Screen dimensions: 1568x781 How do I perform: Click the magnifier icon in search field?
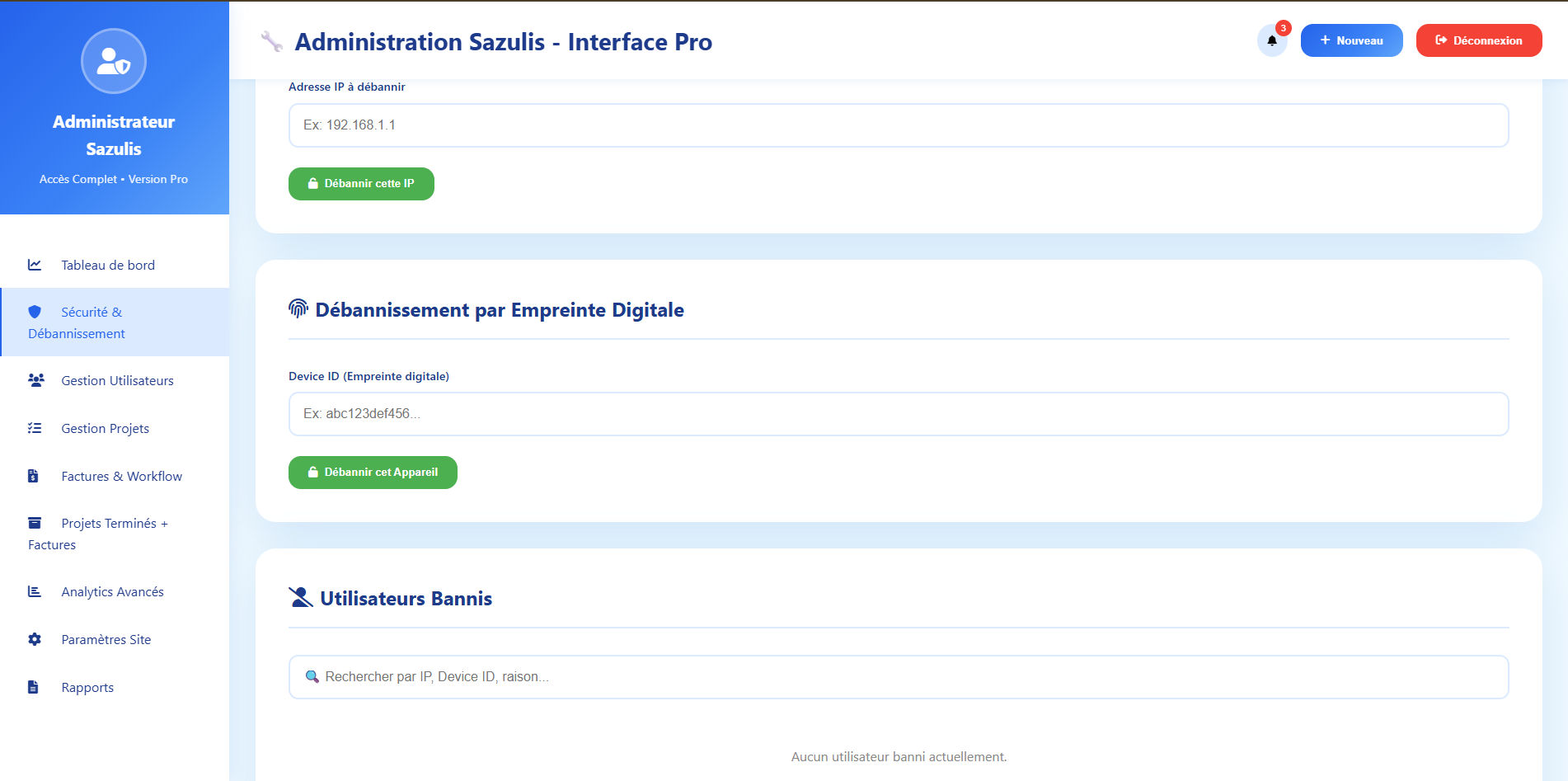312,676
